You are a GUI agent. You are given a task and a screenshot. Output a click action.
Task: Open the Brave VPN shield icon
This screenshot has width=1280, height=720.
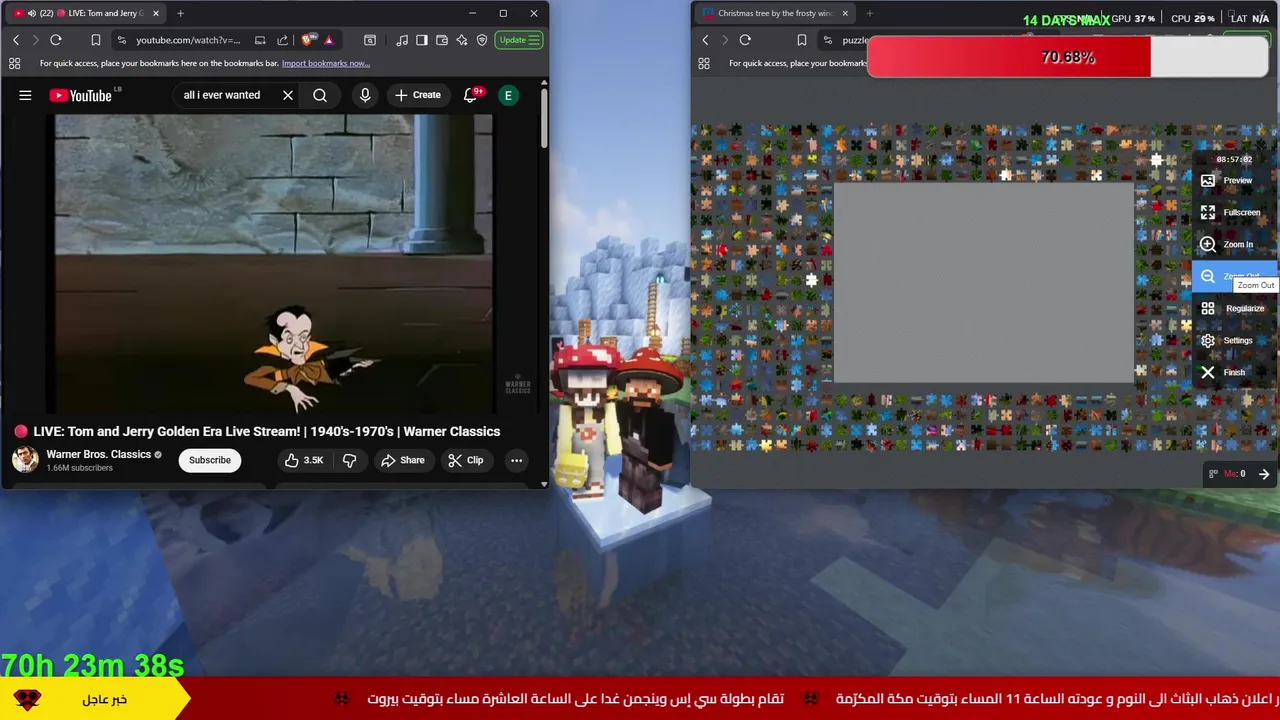(482, 40)
